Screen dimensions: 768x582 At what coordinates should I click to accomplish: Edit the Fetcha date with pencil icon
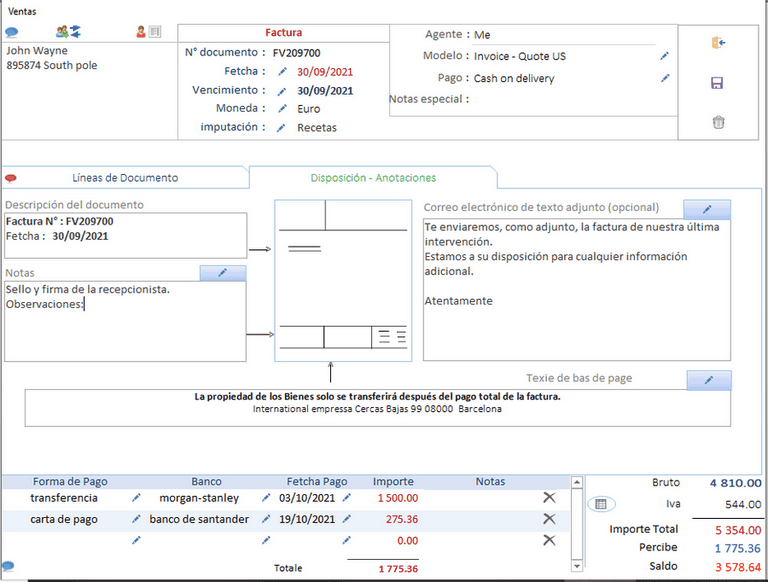click(282, 72)
